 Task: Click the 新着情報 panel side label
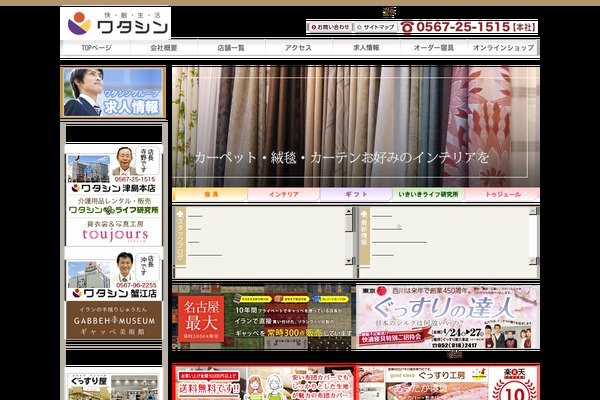click(364, 236)
